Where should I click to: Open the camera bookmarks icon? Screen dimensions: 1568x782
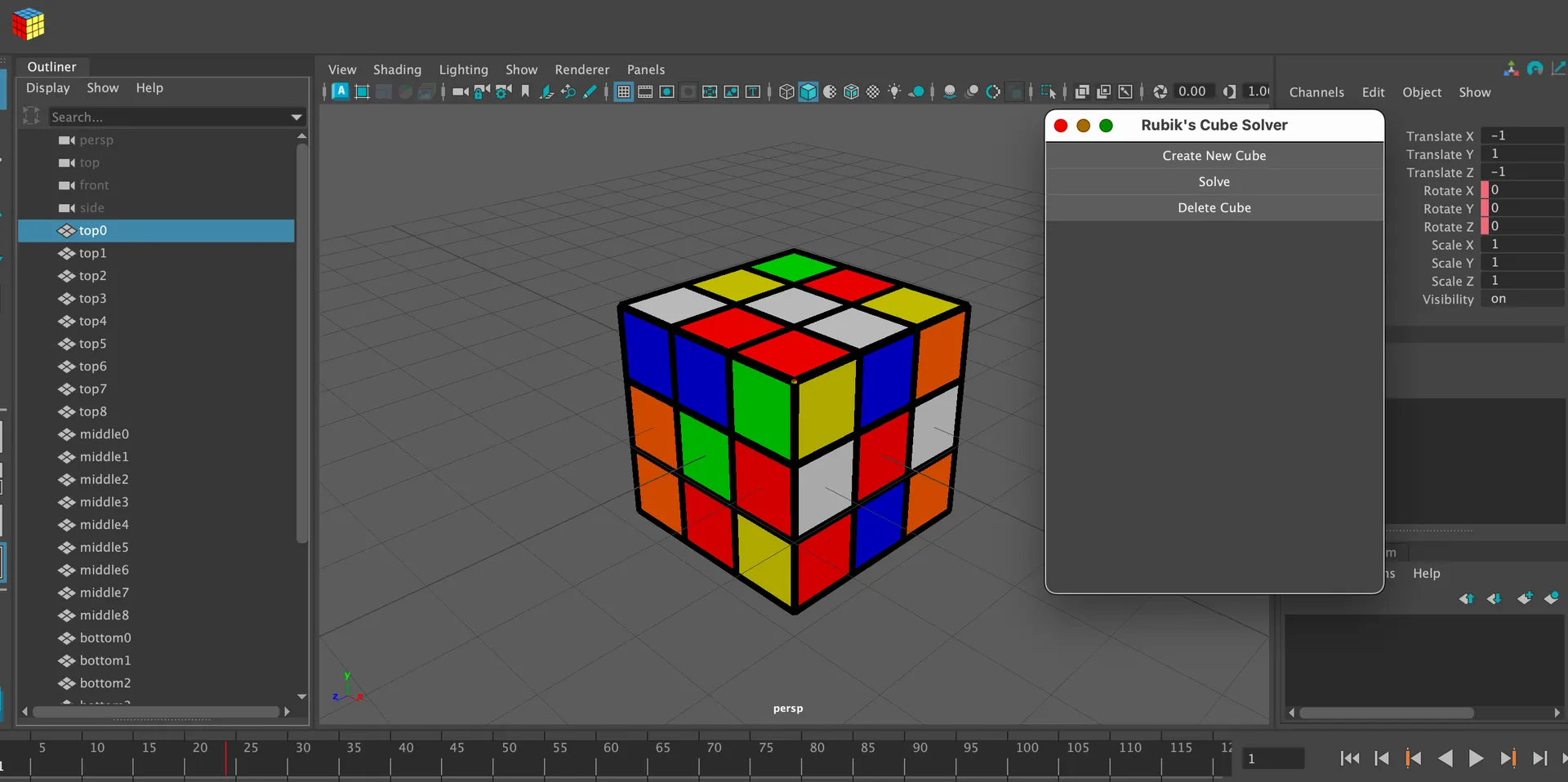(525, 92)
